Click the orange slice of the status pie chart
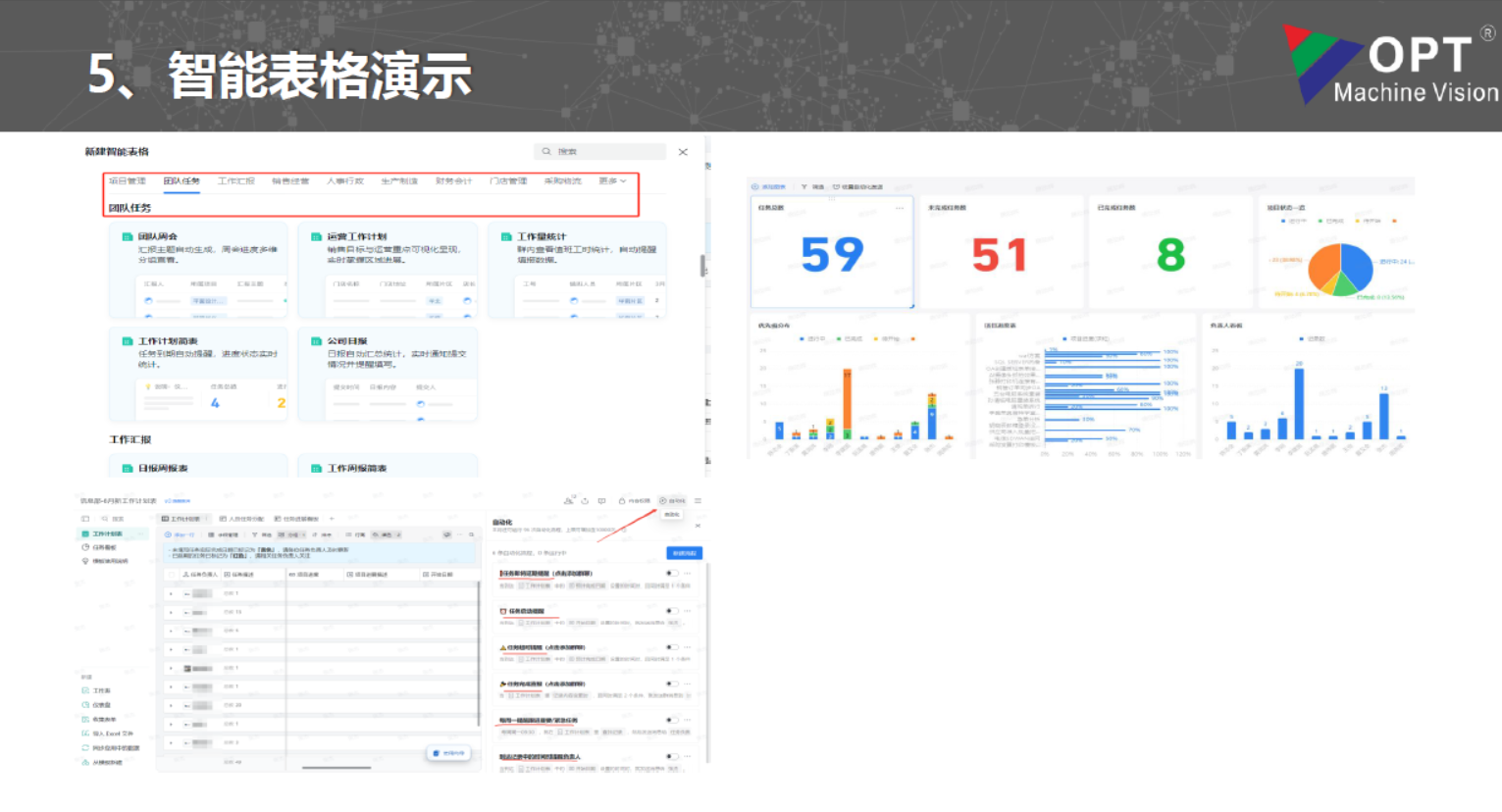 click(x=1324, y=263)
